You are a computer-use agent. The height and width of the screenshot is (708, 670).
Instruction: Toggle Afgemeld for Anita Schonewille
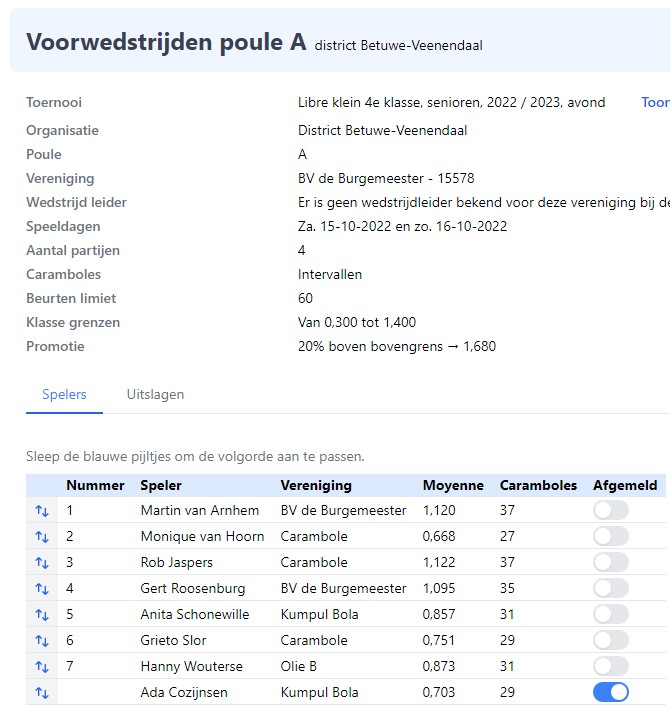[611, 614]
